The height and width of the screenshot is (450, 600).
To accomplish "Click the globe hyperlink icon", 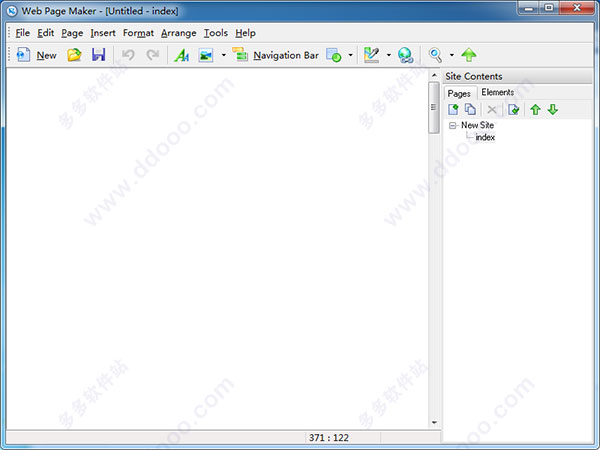I will (405, 55).
